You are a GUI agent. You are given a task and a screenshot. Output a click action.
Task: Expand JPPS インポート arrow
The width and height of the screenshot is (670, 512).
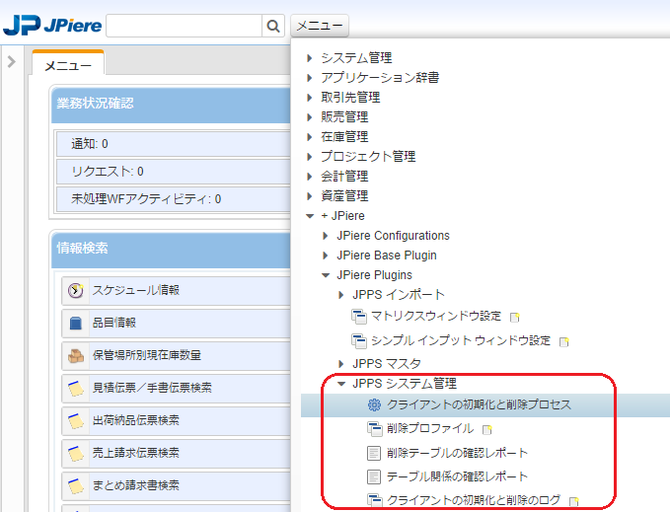[x=341, y=295]
